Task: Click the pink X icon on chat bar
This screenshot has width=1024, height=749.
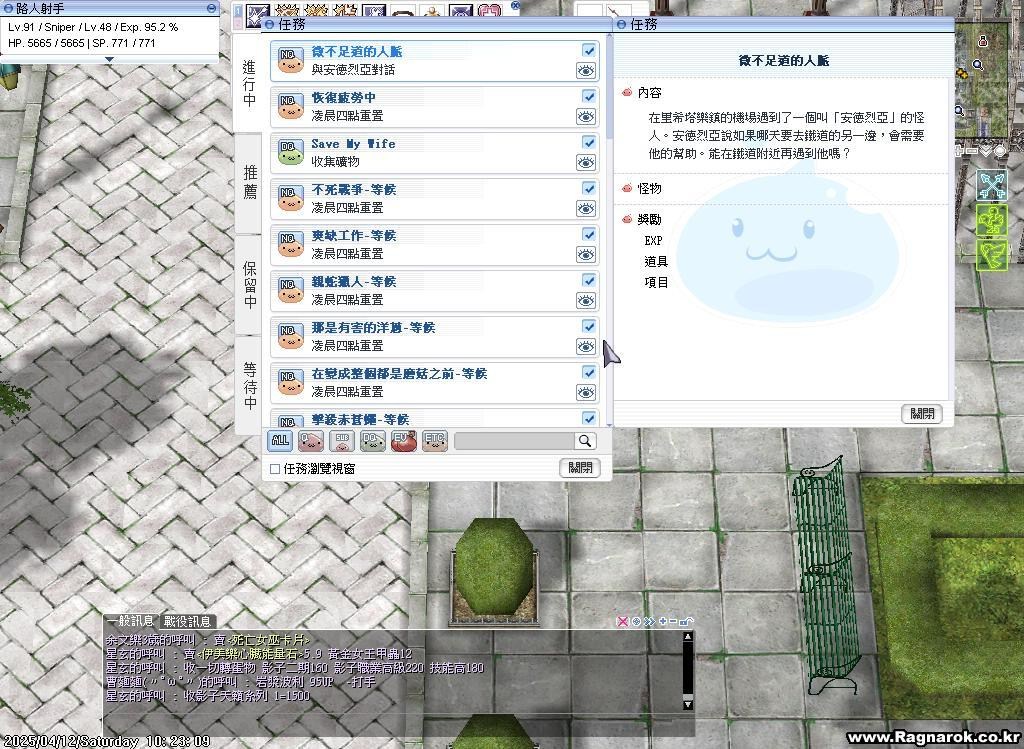Action: coord(622,621)
